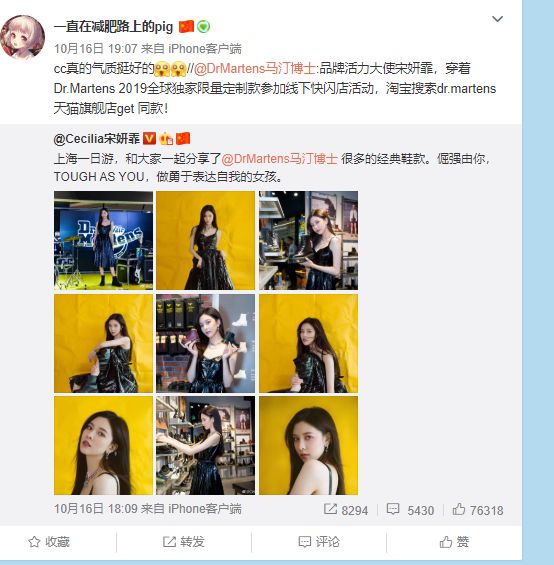The height and width of the screenshot is (565, 554).
Task: Open comments with the 评论 button
Action: (319, 542)
